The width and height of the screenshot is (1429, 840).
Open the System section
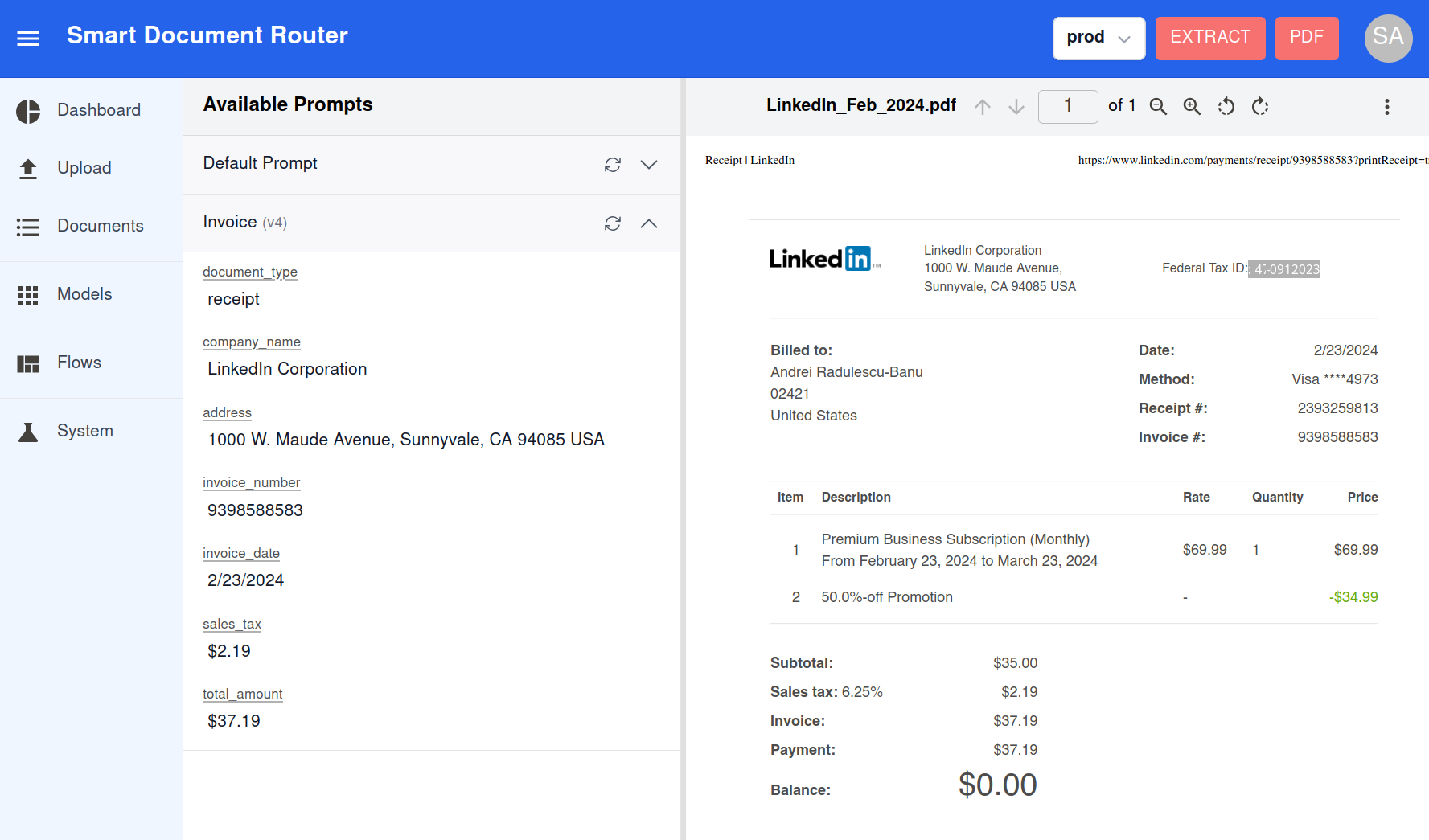click(91, 431)
